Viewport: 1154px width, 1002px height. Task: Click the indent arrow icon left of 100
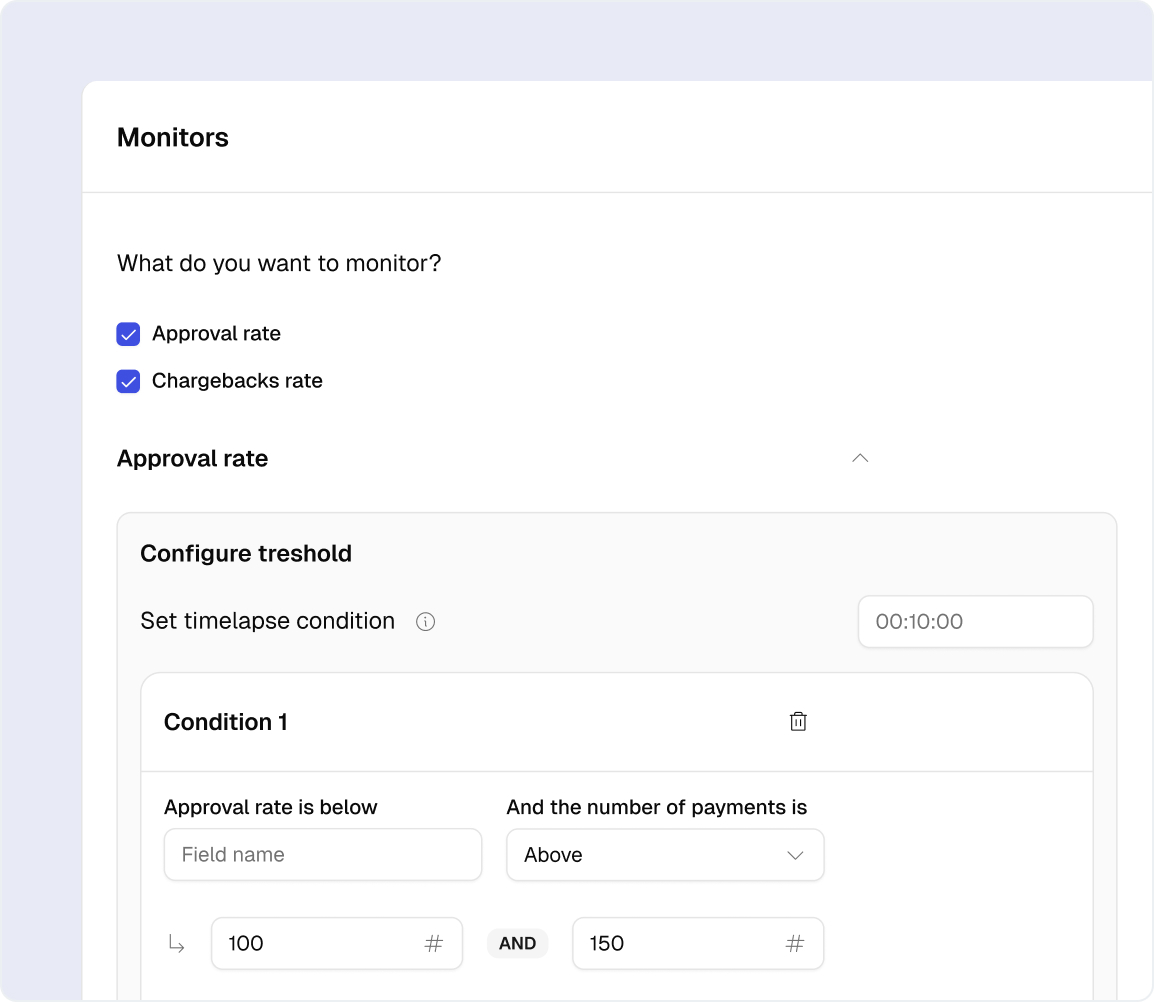point(177,944)
